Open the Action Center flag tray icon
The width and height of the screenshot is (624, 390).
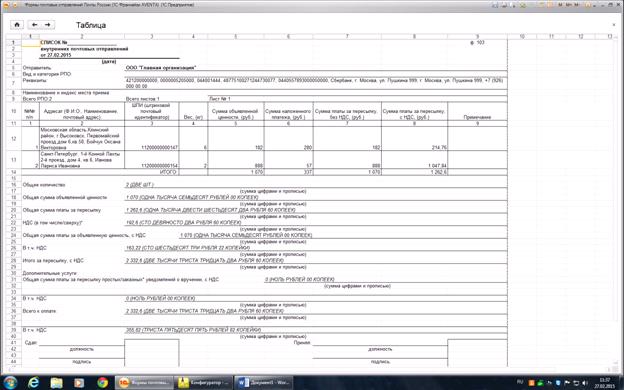click(x=567, y=383)
